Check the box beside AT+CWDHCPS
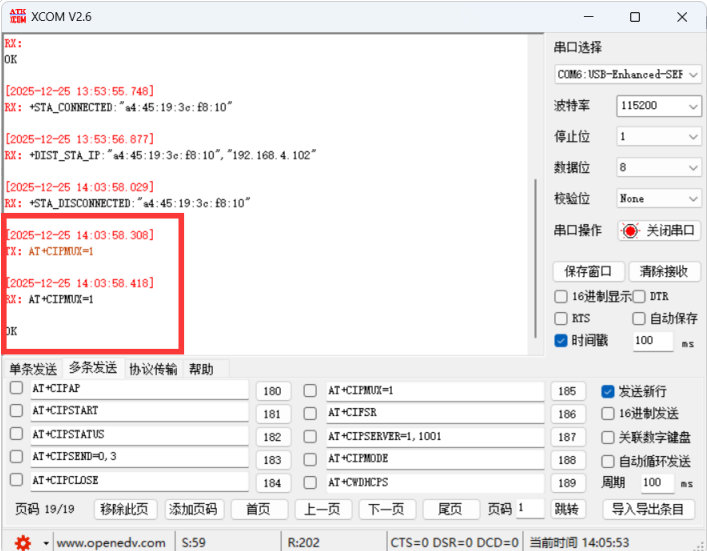707x551 pixels. coord(310,482)
